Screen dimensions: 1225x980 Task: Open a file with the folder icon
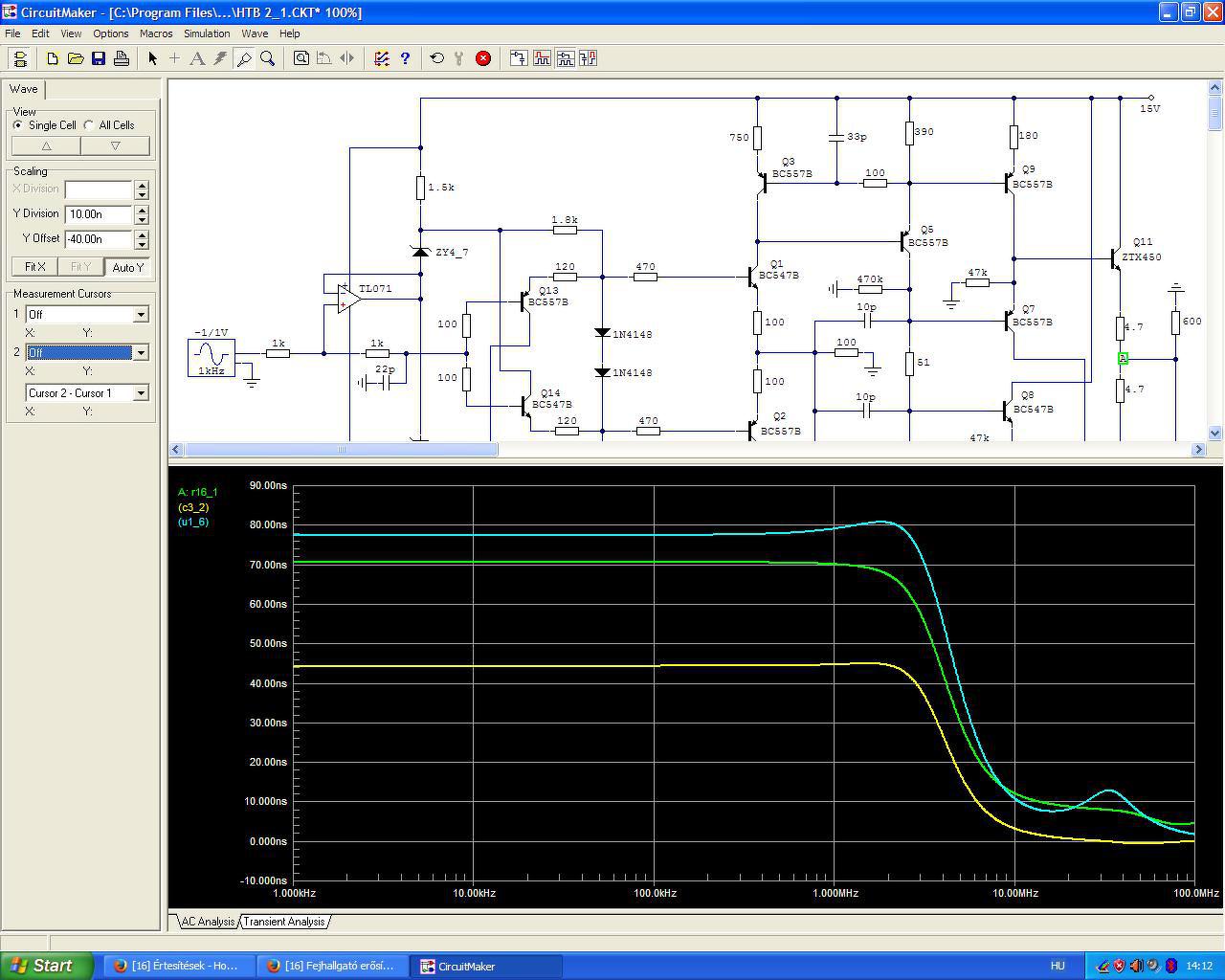[76, 58]
